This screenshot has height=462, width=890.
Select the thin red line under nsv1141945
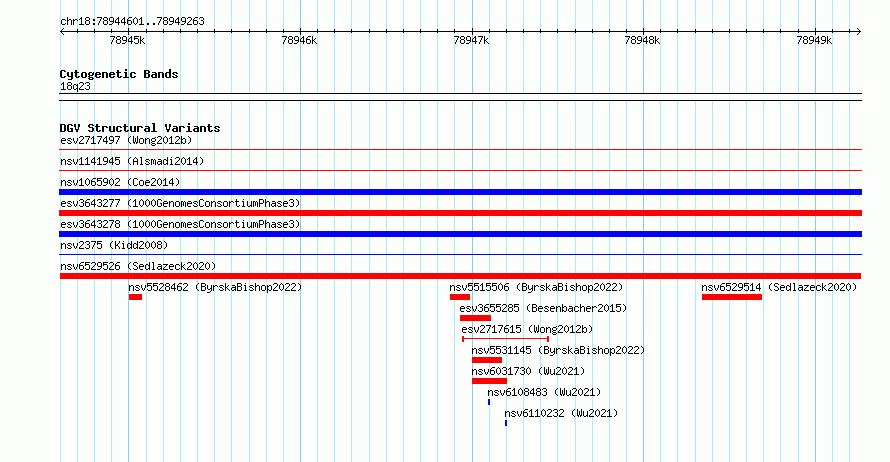pos(460,171)
